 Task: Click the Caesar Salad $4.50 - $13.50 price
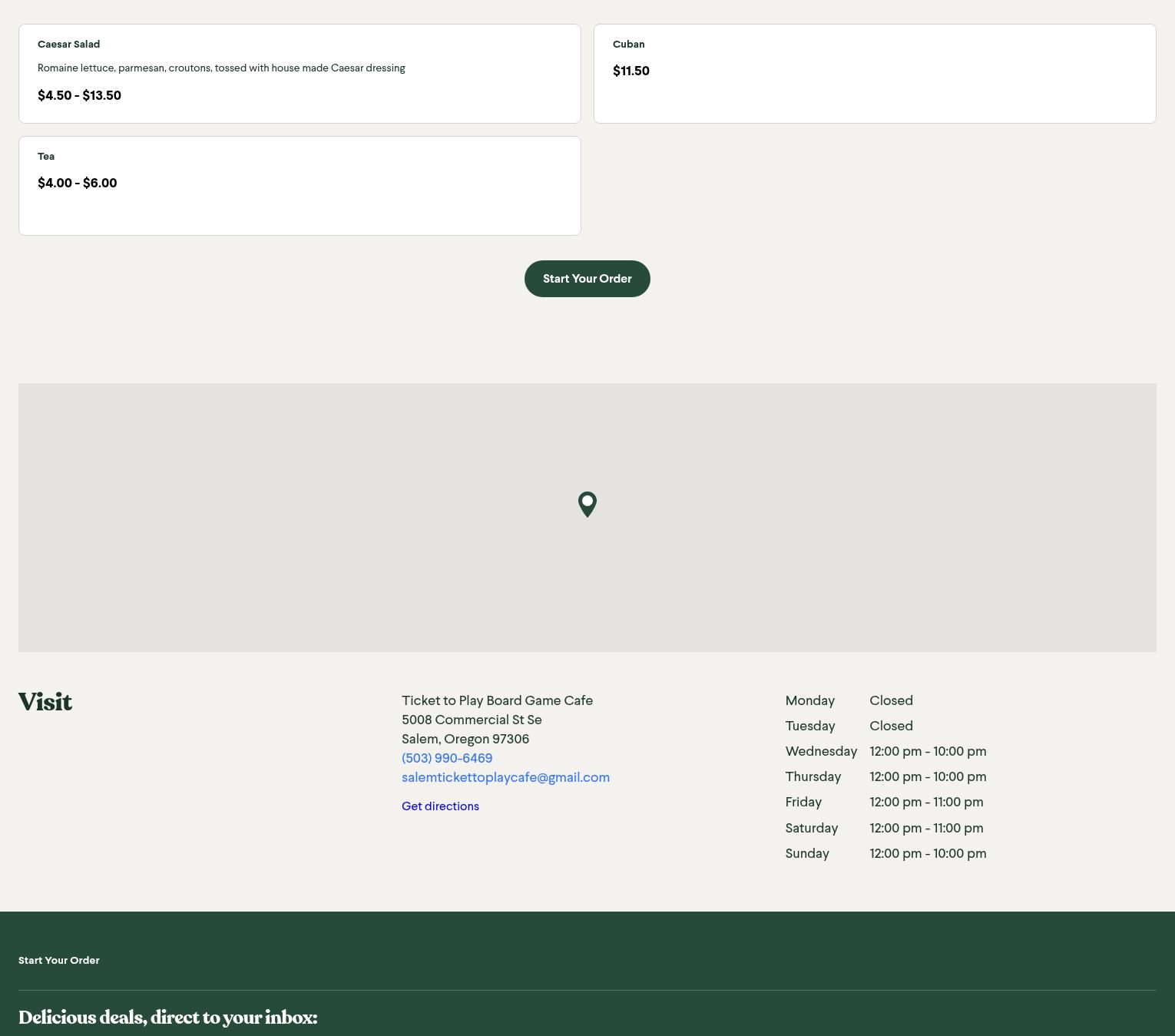[x=79, y=95]
